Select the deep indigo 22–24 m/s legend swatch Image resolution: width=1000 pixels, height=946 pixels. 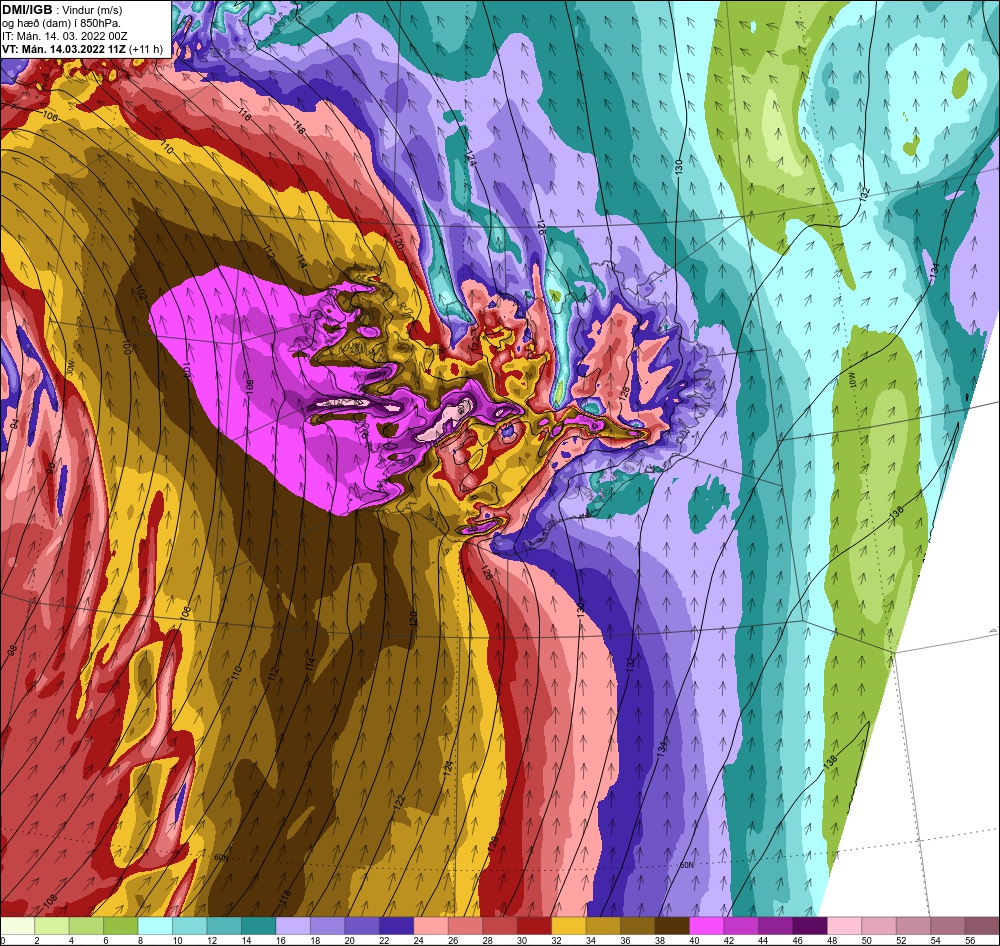tap(396, 926)
